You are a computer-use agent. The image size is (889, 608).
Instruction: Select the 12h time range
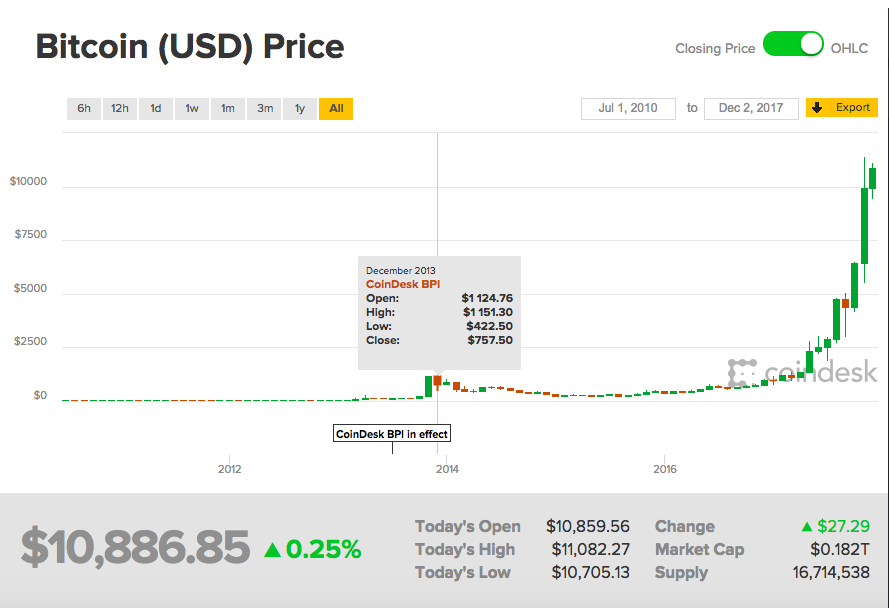pyautogui.click(x=120, y=108)
